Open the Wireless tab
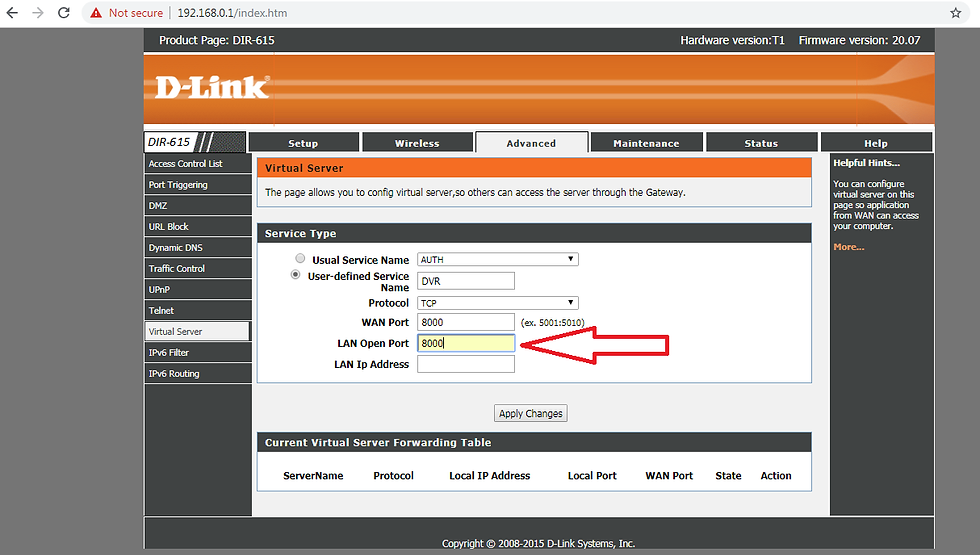Image resolution: width=980 pixels, height=555 pixels. click(x=417, y=143)
